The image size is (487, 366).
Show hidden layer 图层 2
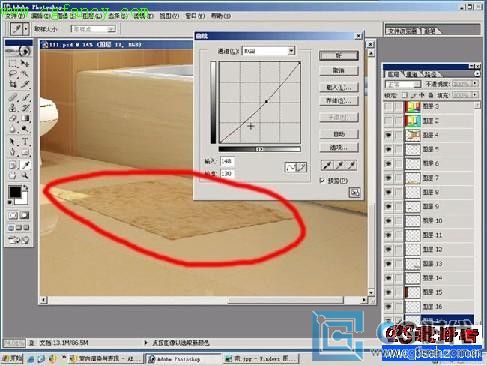point(388,121)
